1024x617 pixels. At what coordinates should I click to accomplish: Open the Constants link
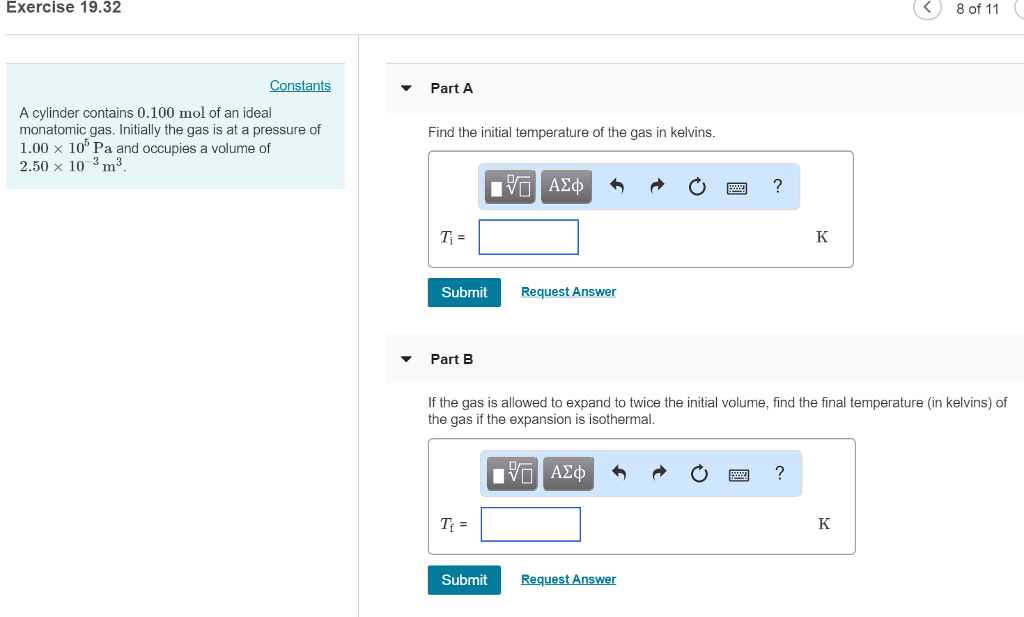click(300, 85)
